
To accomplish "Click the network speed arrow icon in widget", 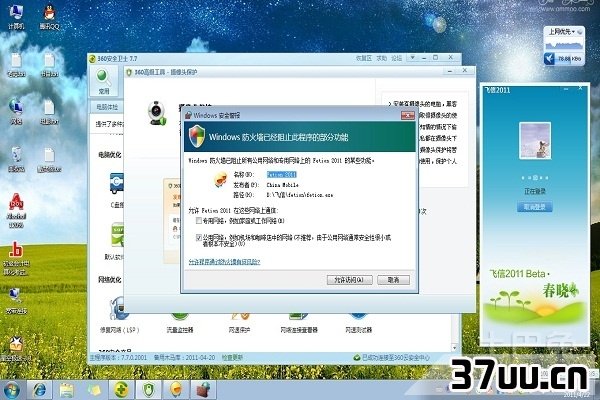I will [x=549, y=59].
